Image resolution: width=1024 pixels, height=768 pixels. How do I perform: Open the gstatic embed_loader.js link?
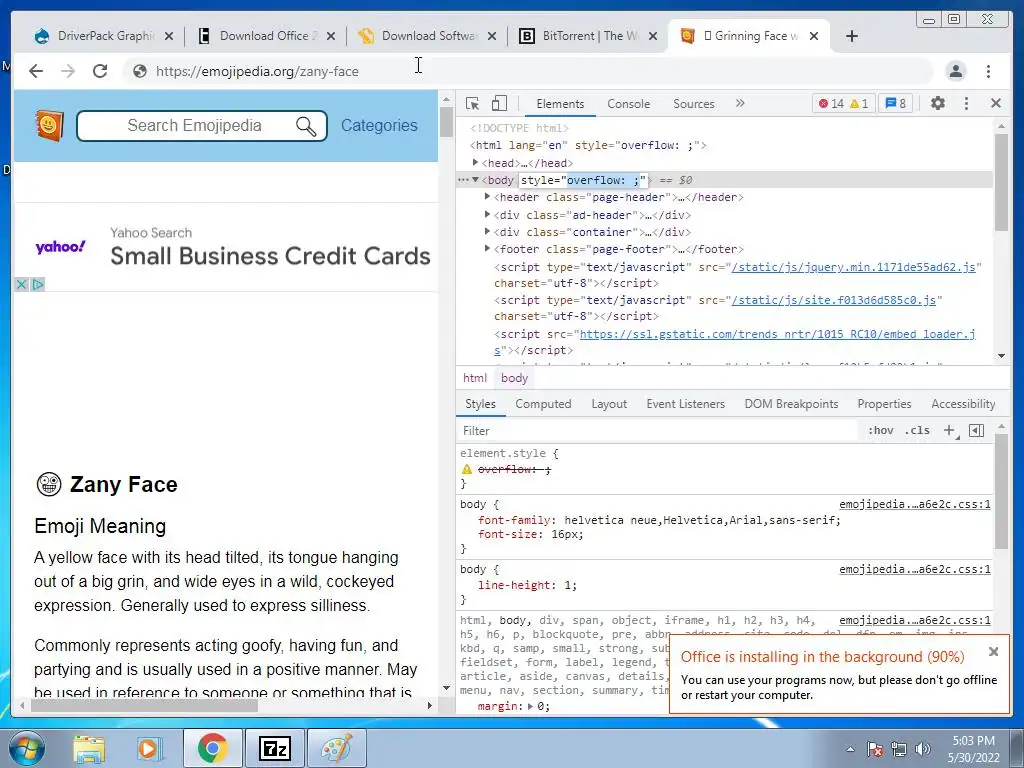[777, 334]
